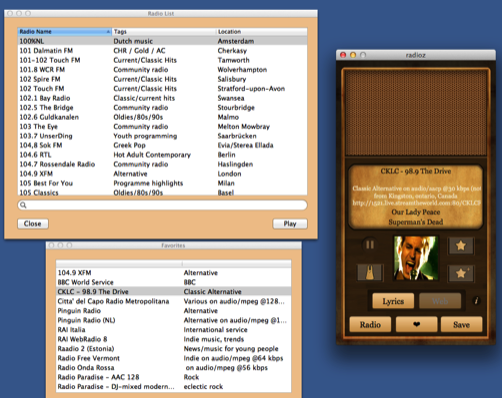Select 103 The Eye station
The width and height of the screenshot is (502, 398).
pos(162,127)
